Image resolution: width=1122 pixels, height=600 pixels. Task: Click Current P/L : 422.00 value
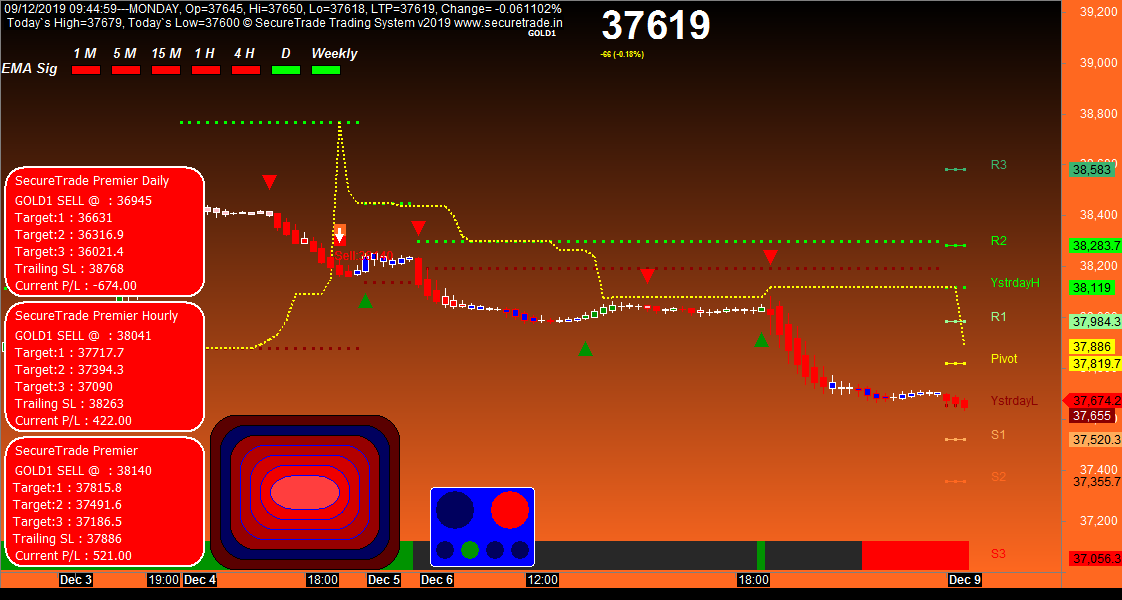(73, 421)
